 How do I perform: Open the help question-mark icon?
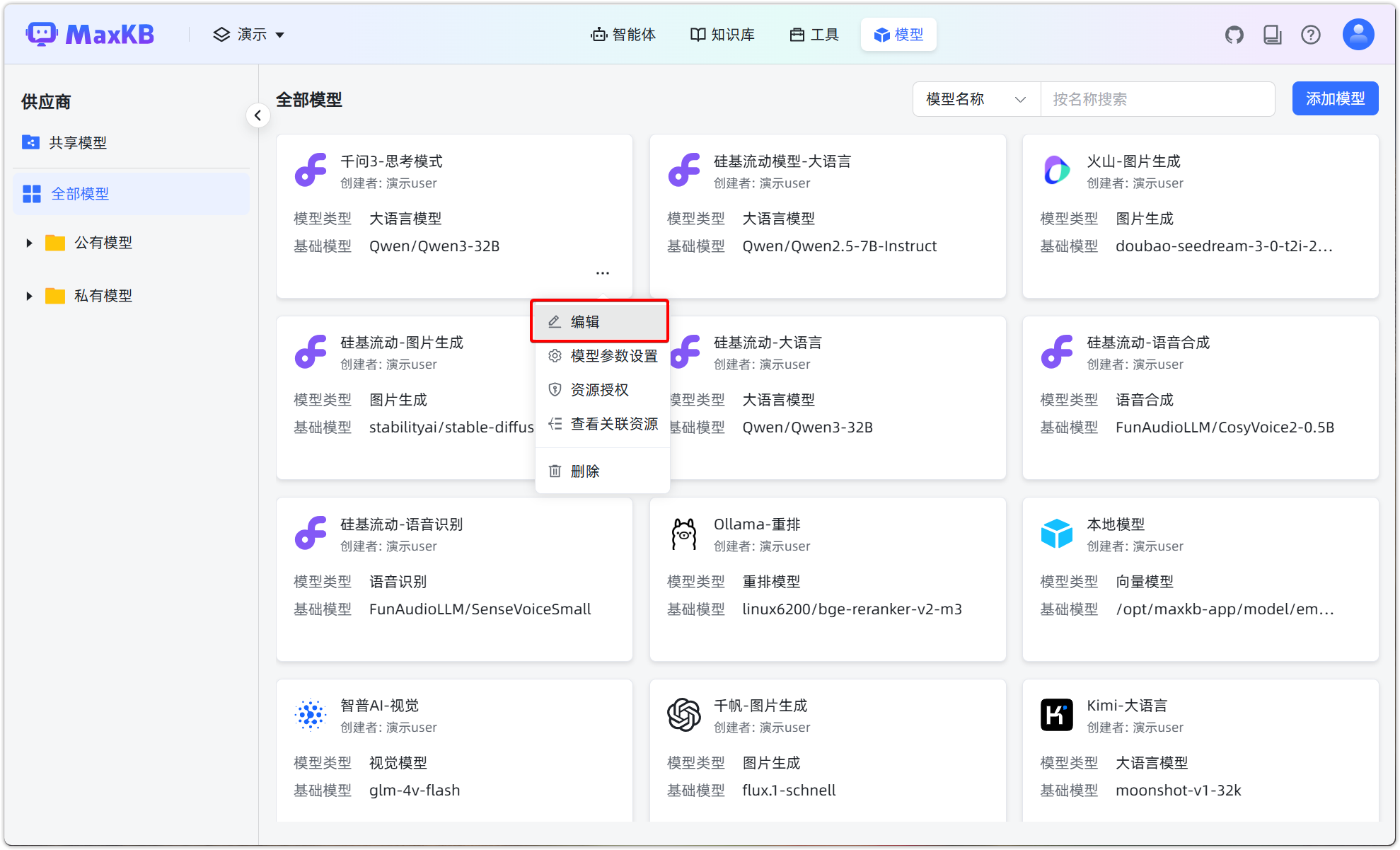point(1311,33)
